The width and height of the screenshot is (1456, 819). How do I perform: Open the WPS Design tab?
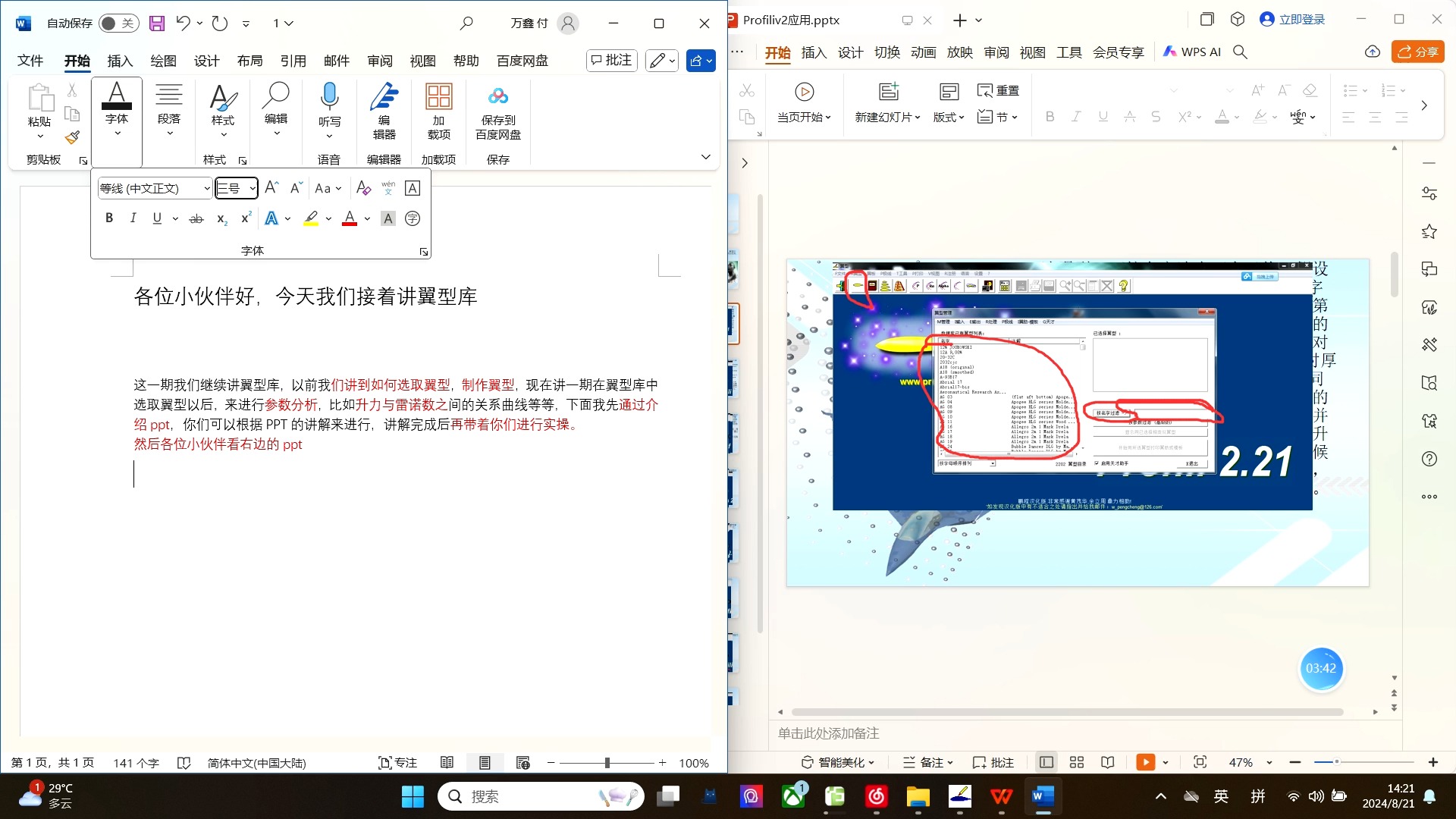[850, 52]
